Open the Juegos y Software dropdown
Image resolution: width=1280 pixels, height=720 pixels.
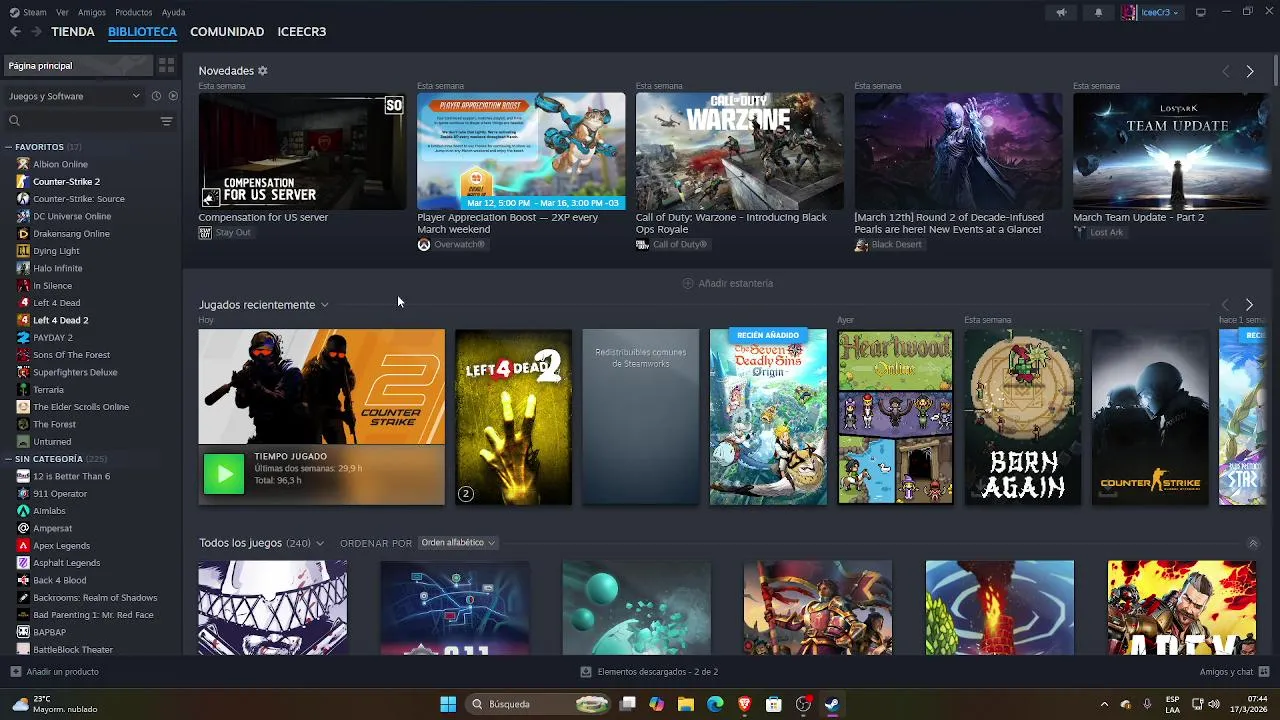pos(74,96)
